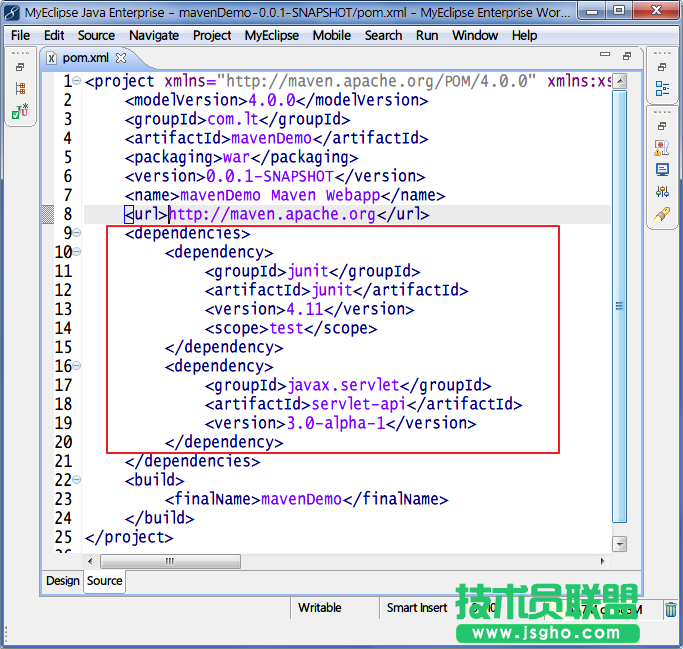Click the vertical scrollbar up arrow
The height and width of the screenshot is (649, 683).
tap(619, 81)
